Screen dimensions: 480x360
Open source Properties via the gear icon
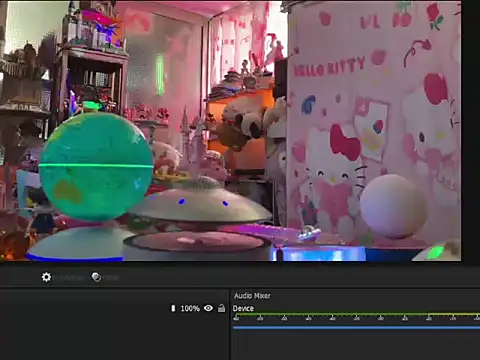(46, 277)
